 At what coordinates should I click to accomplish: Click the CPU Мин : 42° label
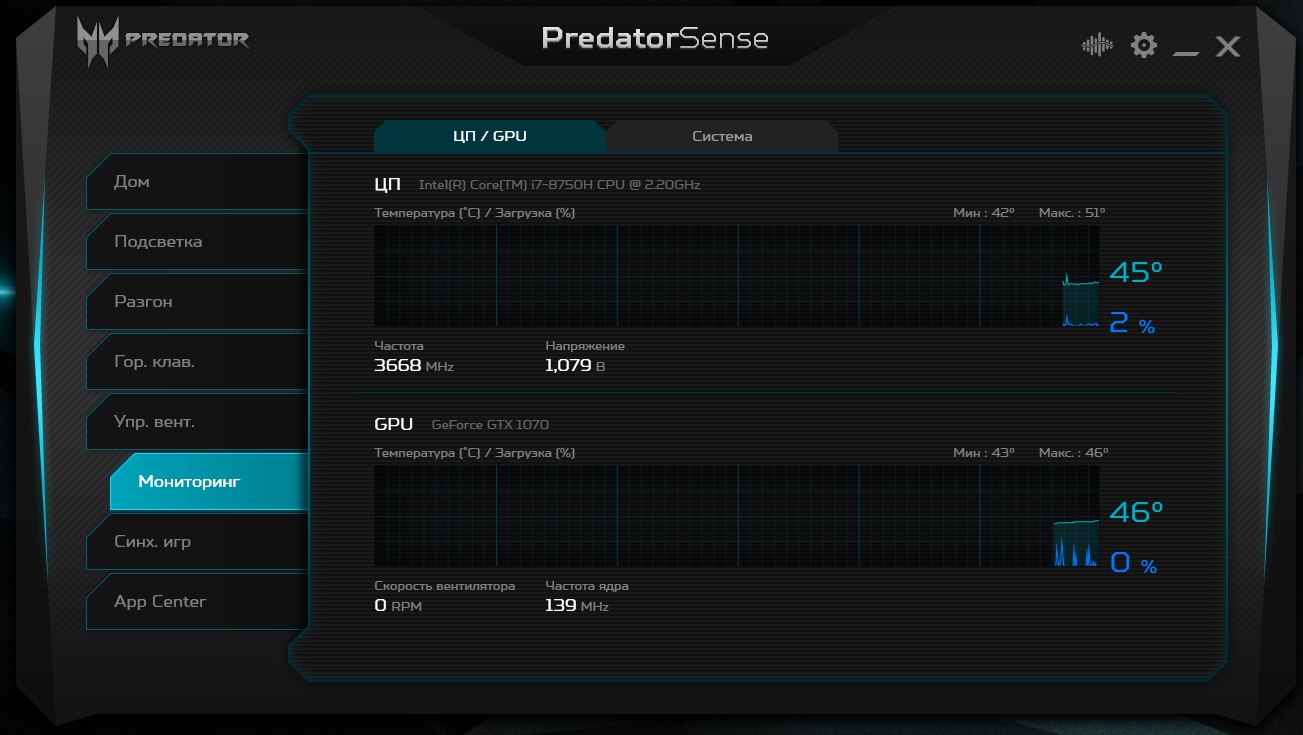coord(984,213)
